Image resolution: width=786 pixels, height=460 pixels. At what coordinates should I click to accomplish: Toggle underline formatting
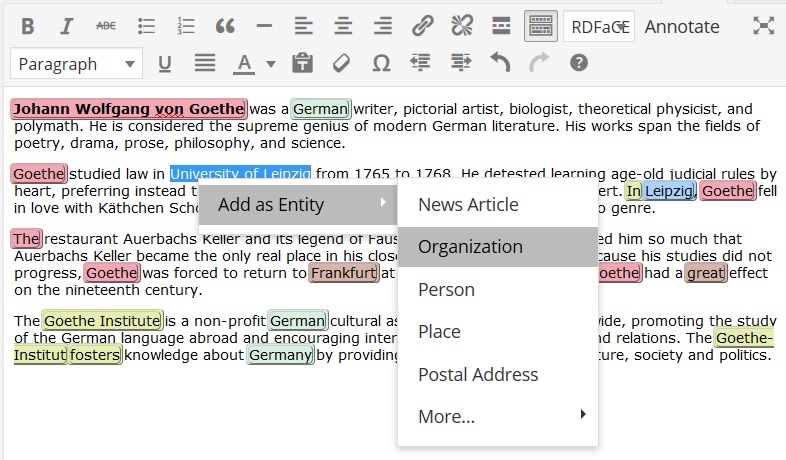(164, 64)
